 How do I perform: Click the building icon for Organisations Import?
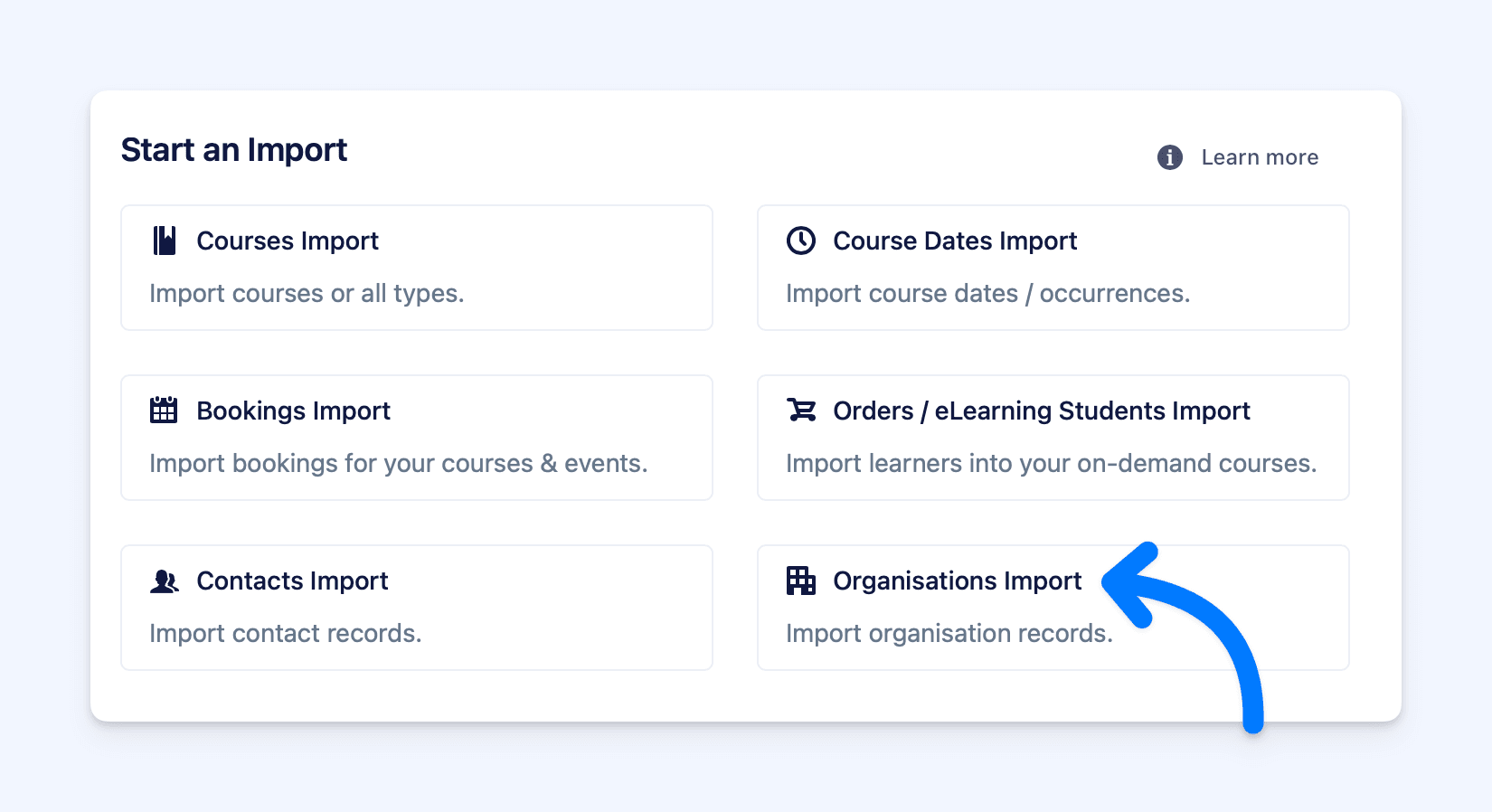800,581
